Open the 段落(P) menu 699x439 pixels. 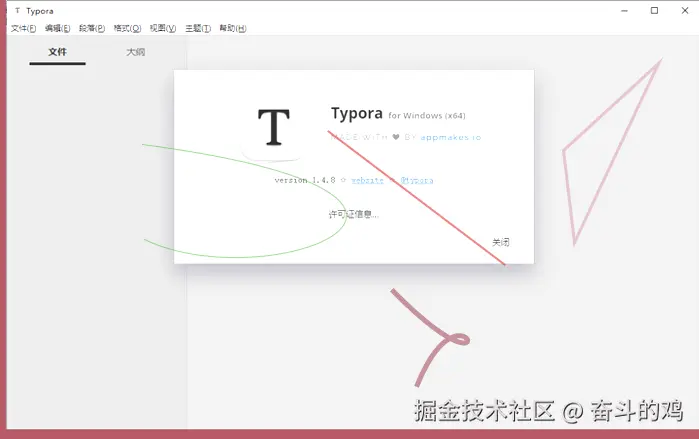click(x=92, y=29)
